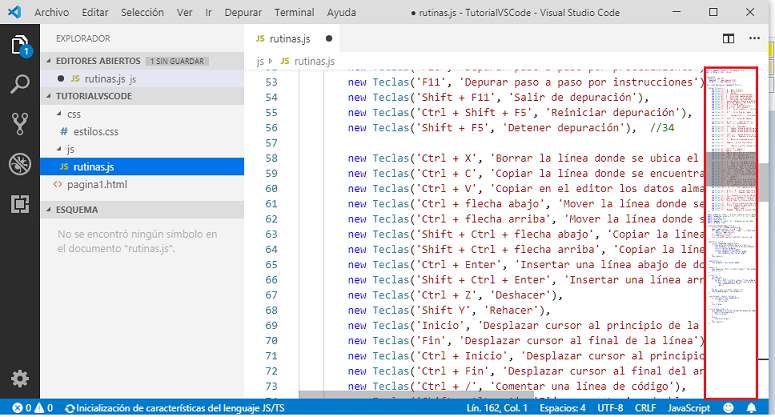Click the JS icon in the breadcrumb rutinas.js
The height and width of the screenshot is (417, 775).
[285, 61]
